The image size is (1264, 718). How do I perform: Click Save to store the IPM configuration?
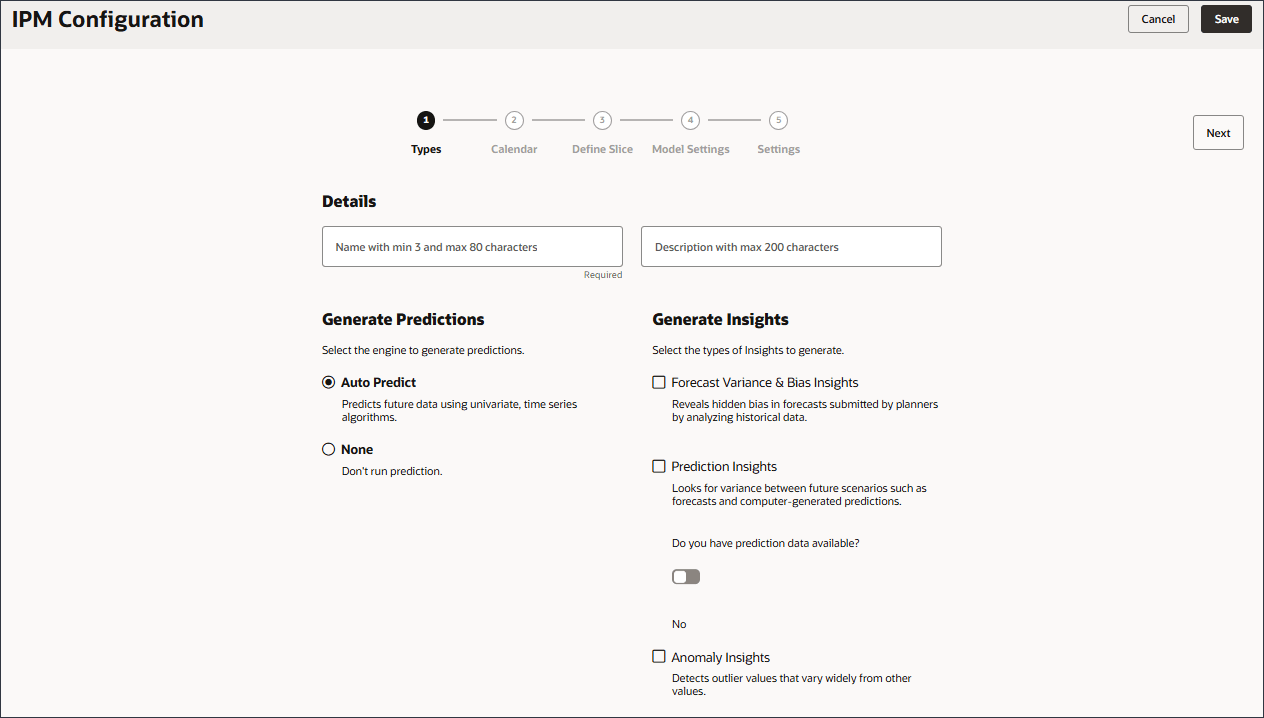click(1226, 18)
